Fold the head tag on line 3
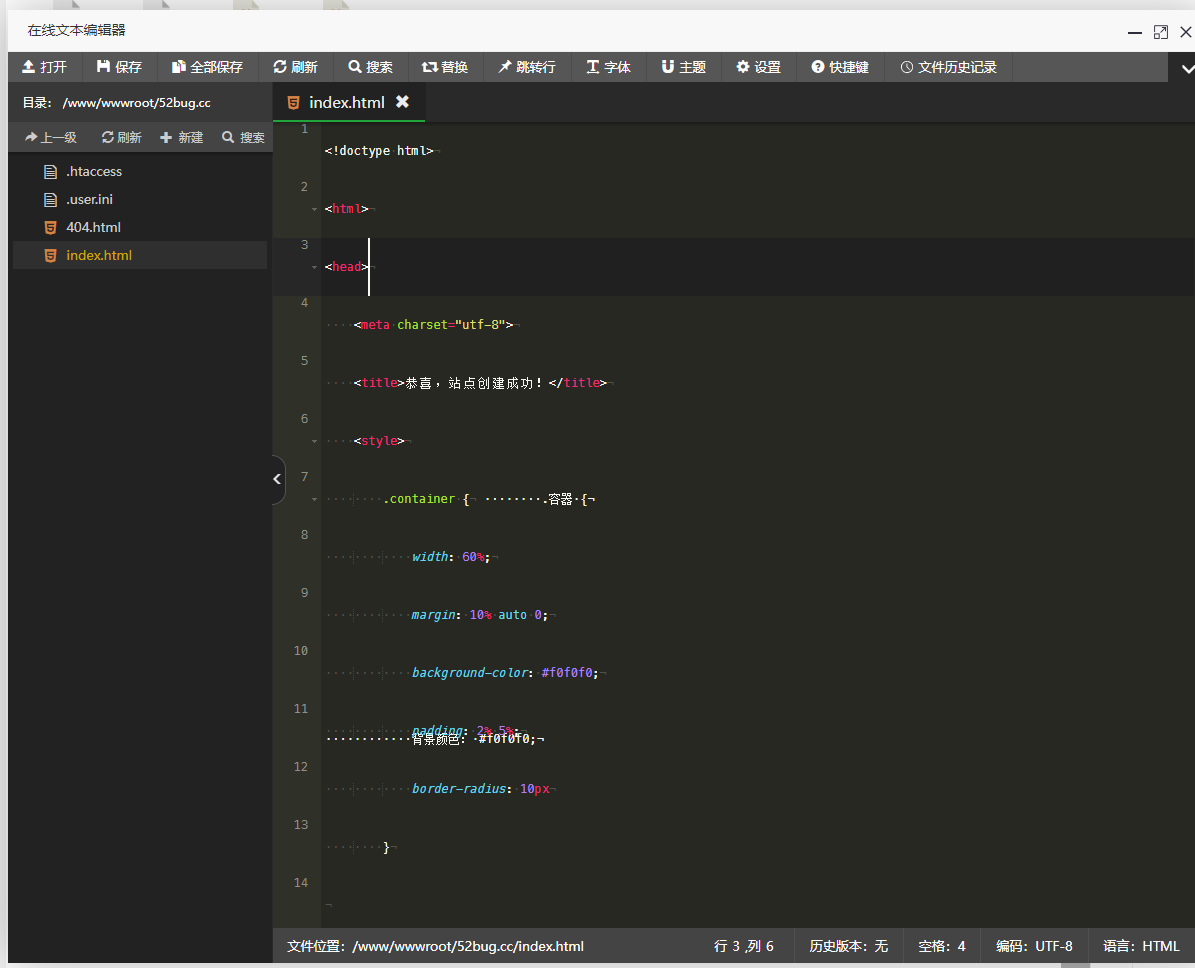 (x=314, y=267)
